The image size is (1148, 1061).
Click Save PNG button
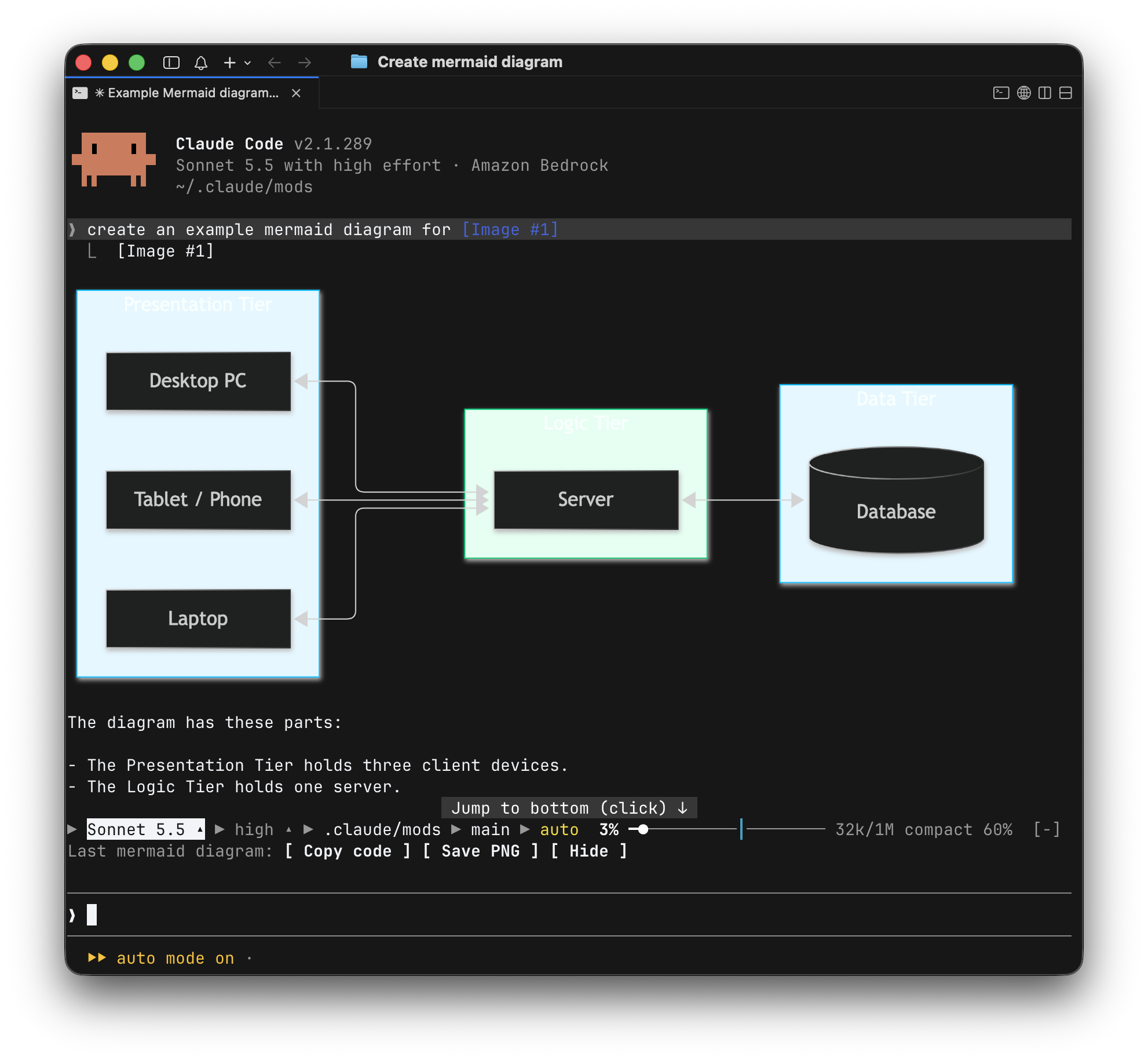click(480, 851)
